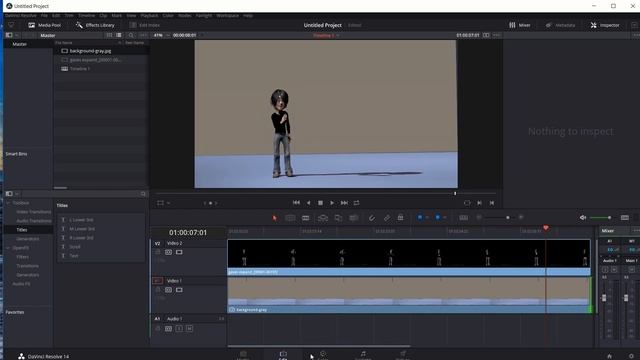Click the Insert Clip tool icon
This screenshot has height=360, width=640.
coord(323,218)
